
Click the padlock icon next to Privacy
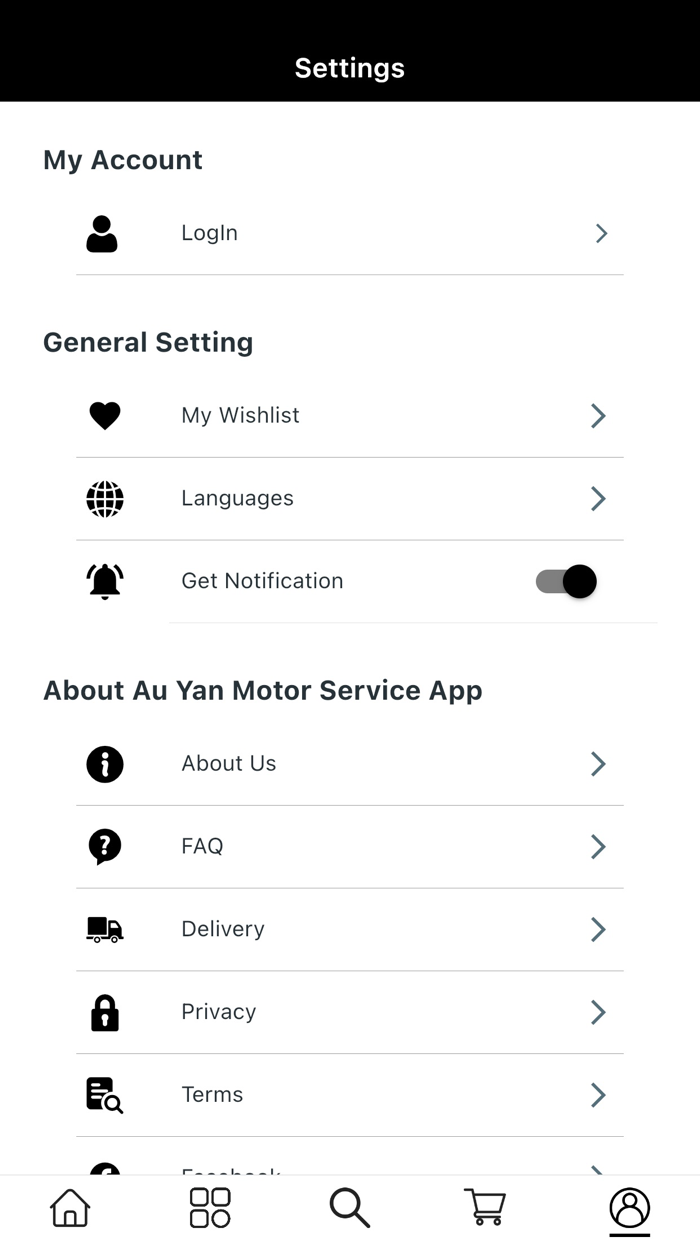[x=104, y=1012]
